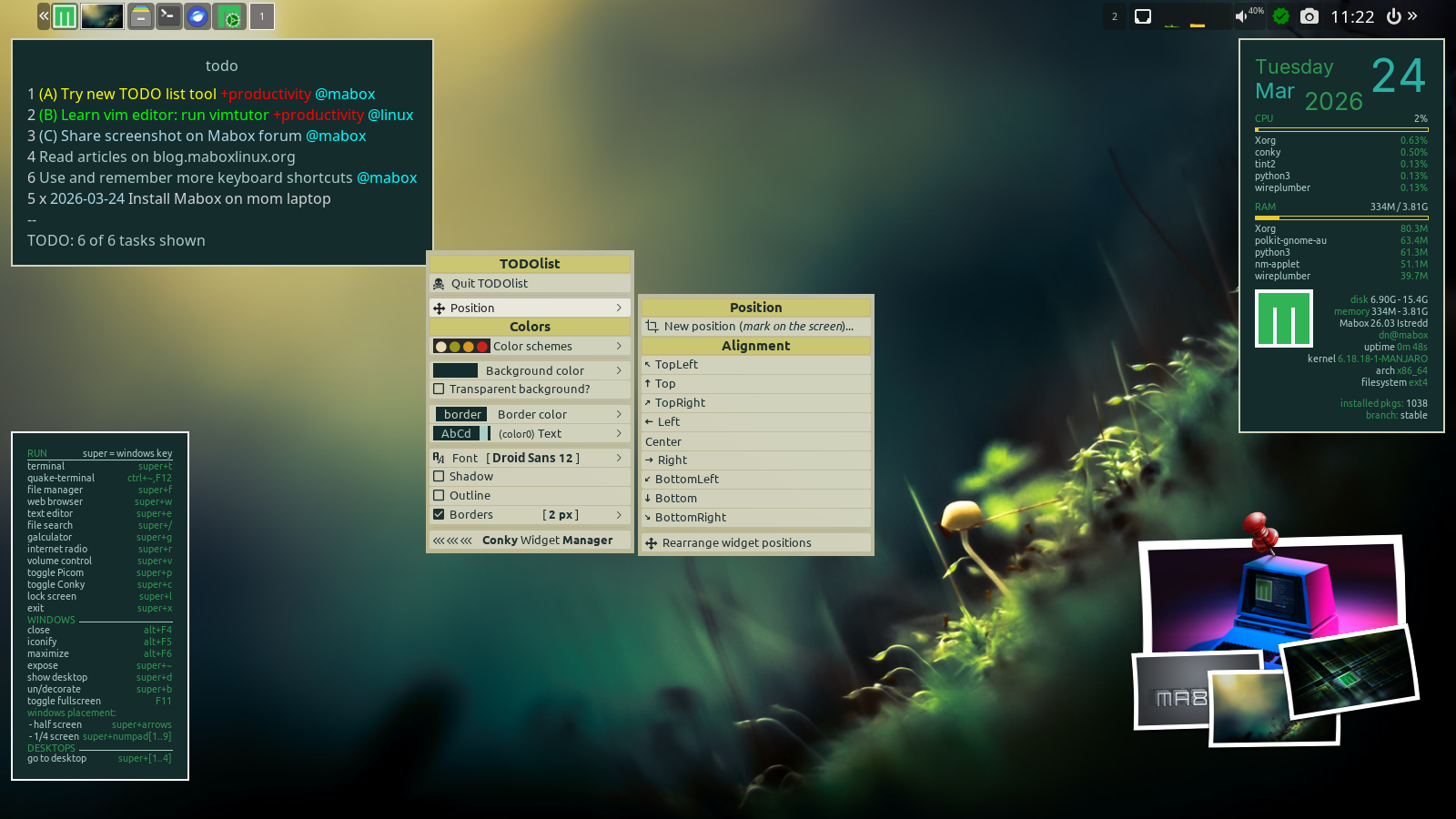
Task: Open the Border color submenu
Action: pyautogui.click(x=531, y=415)
